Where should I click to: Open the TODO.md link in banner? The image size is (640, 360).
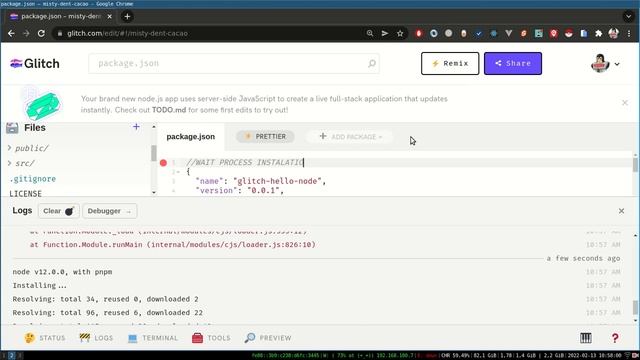point(169,110)
